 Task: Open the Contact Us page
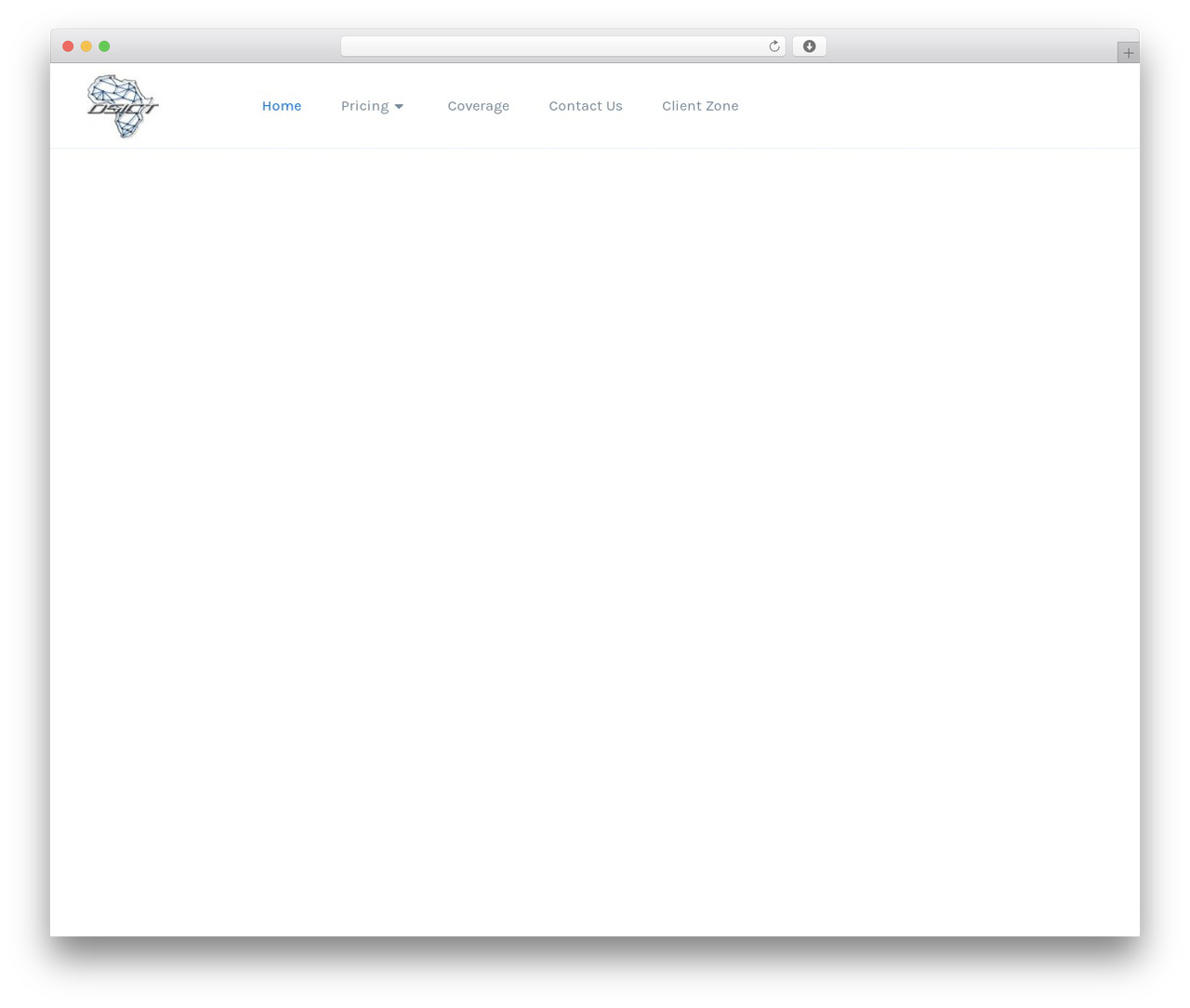[586, 106]
